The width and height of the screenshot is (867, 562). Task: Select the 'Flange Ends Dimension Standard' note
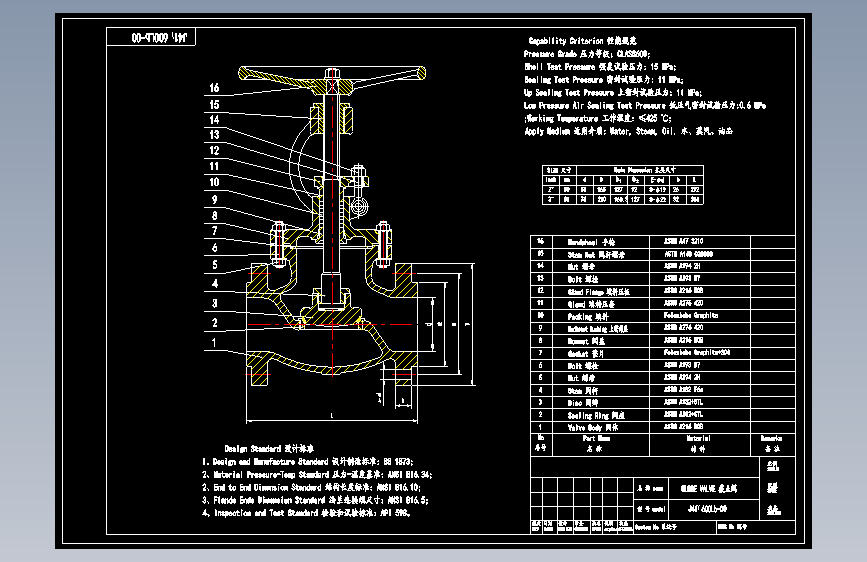(x=315, y=500)
